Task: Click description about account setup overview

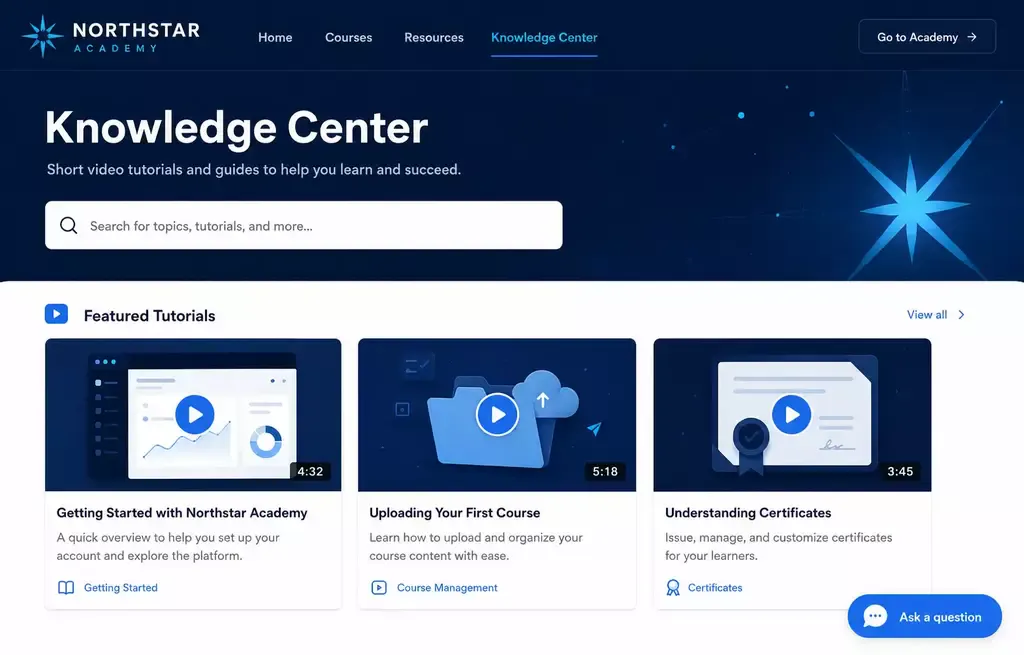Action: click(168, 546)
